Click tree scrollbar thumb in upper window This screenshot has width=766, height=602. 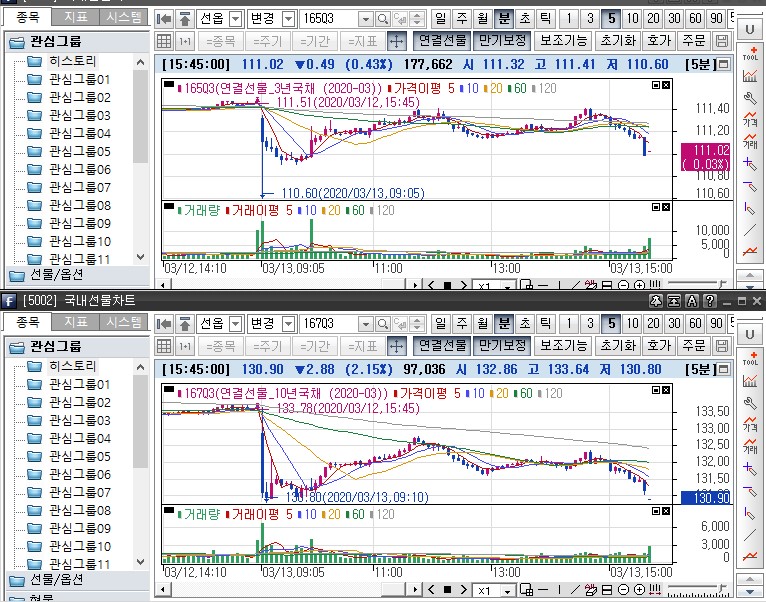click(x=140, y=116)
